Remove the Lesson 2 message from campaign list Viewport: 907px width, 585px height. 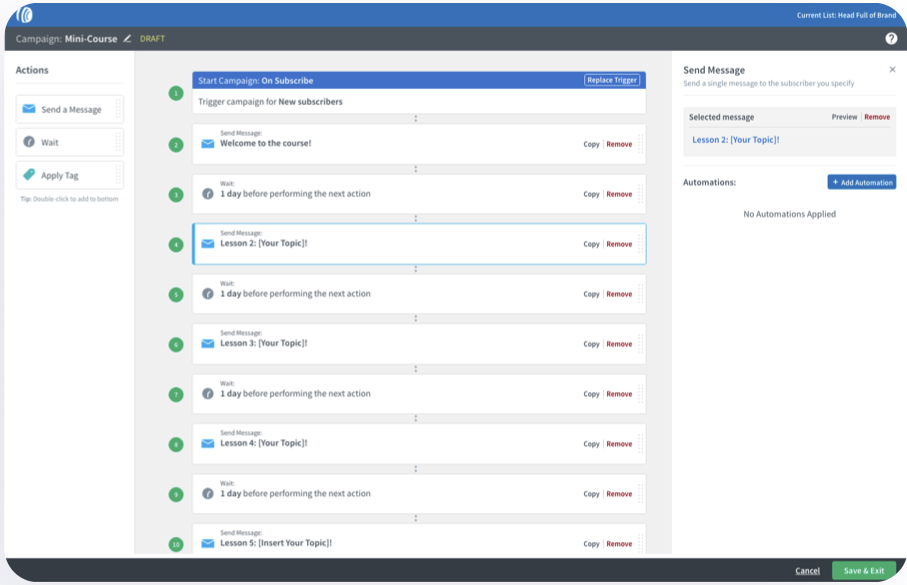(619, 244)
